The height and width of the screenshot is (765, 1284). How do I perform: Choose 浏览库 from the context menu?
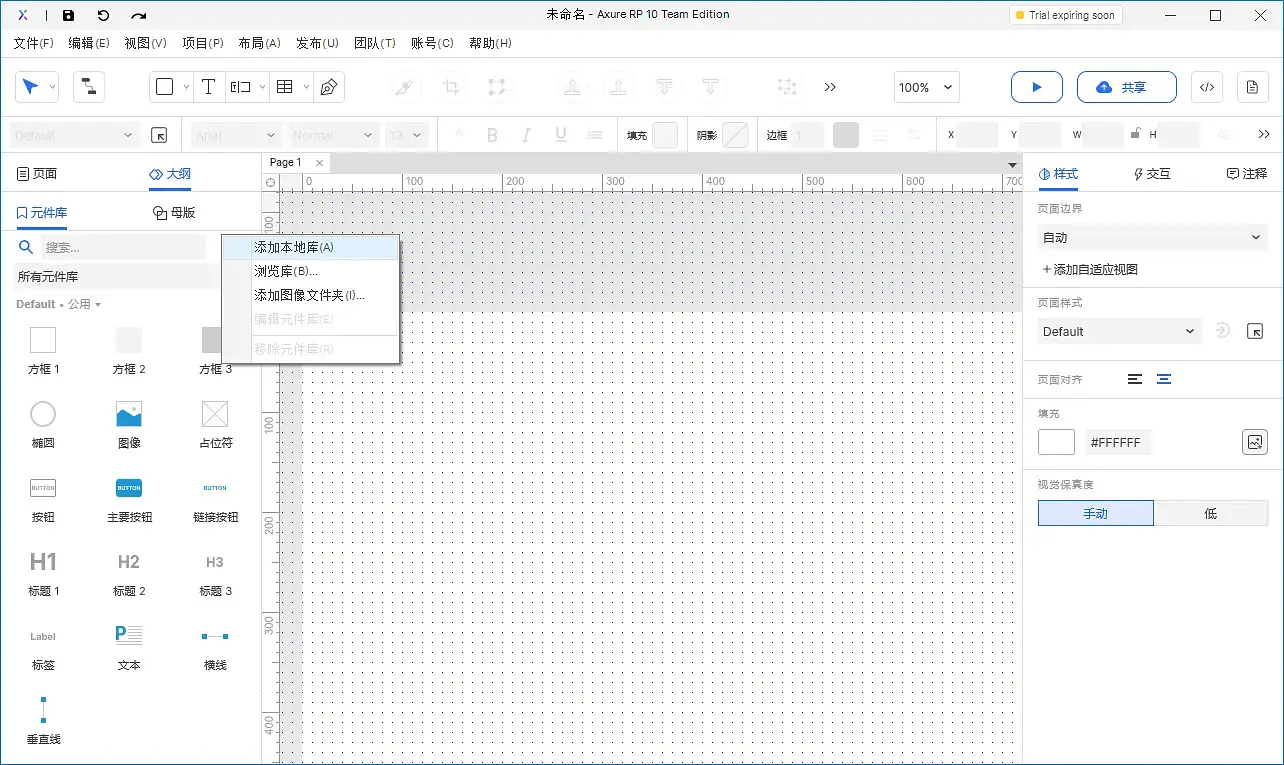[x=284, y=271]
